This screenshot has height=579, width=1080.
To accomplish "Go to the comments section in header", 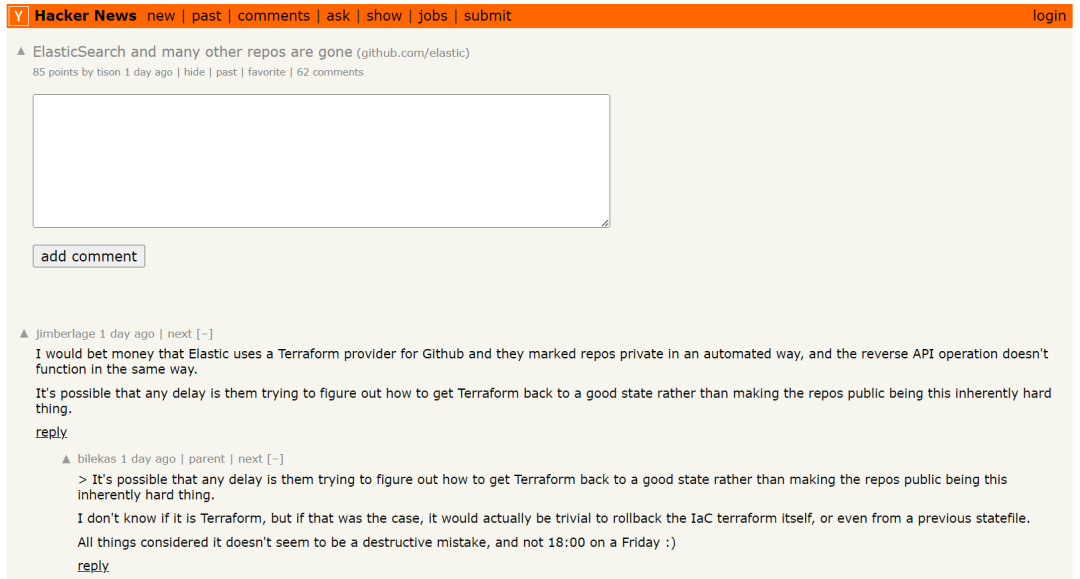I will click(x=273, y=16).
